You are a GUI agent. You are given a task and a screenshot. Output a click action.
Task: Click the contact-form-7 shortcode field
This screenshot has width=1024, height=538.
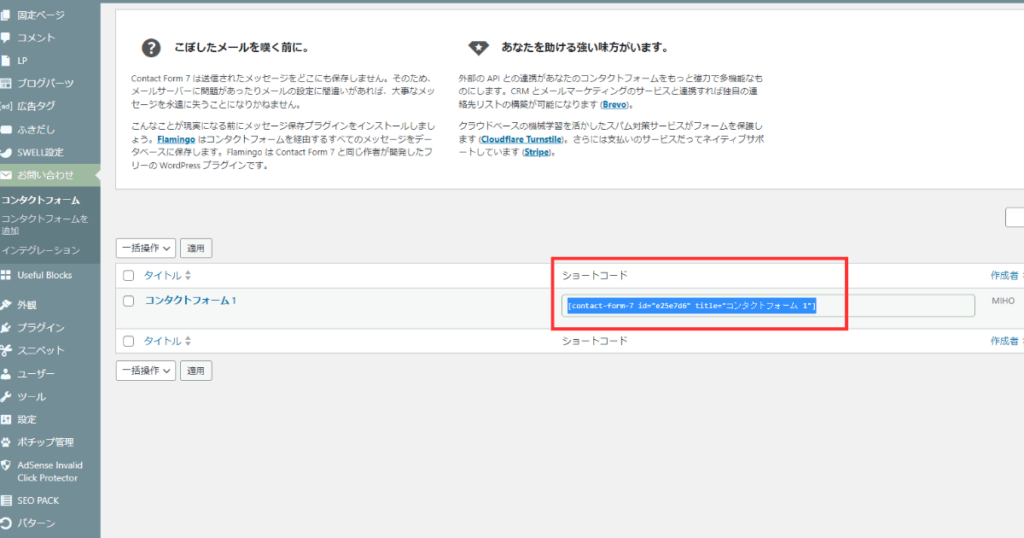click(x=768, y=306)
